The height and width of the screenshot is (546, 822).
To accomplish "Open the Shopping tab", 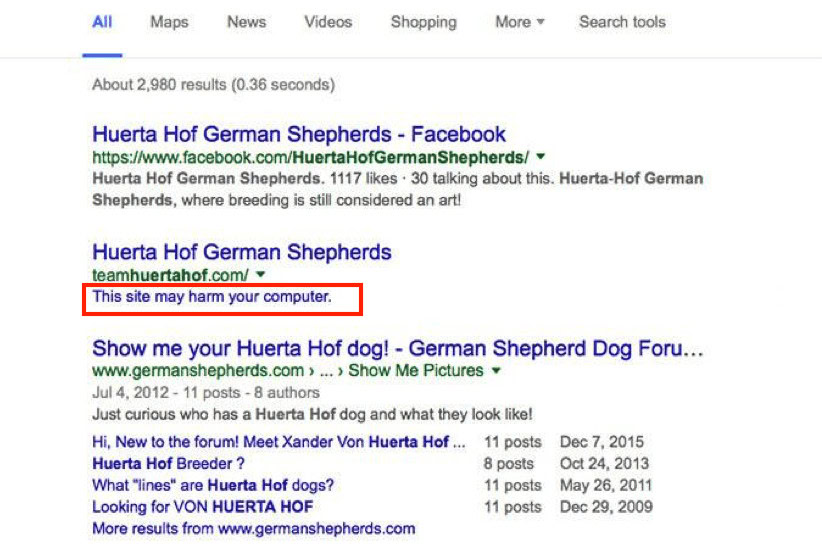I will [x=424, y=22].
